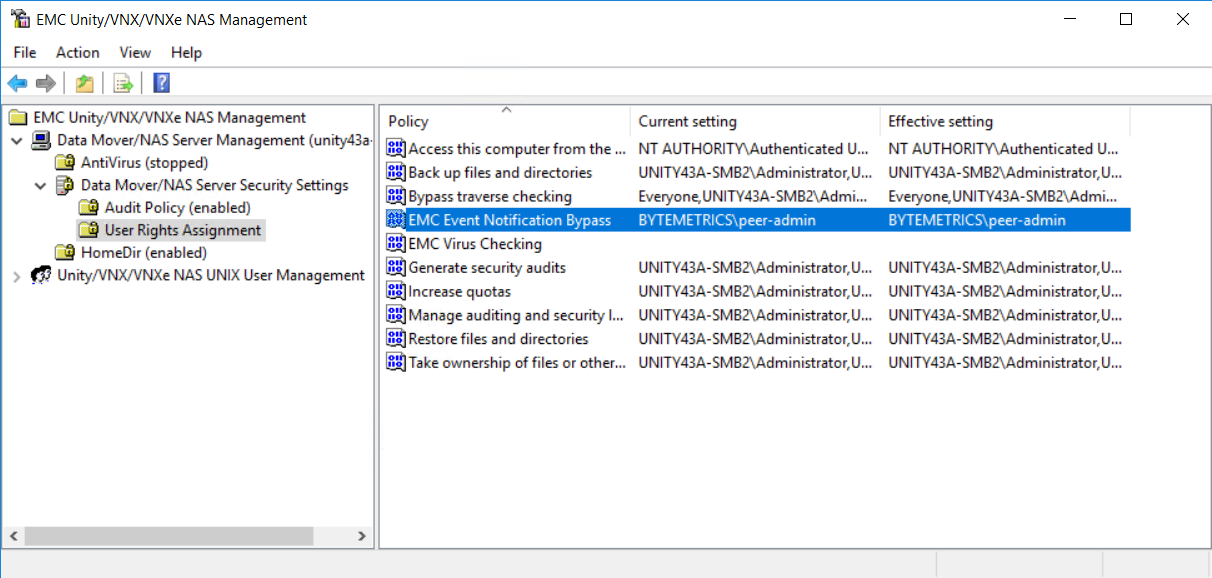1212x578 pixels.
Task: Open Help via the blue question mark icon
Action: (x=160, y=83)
